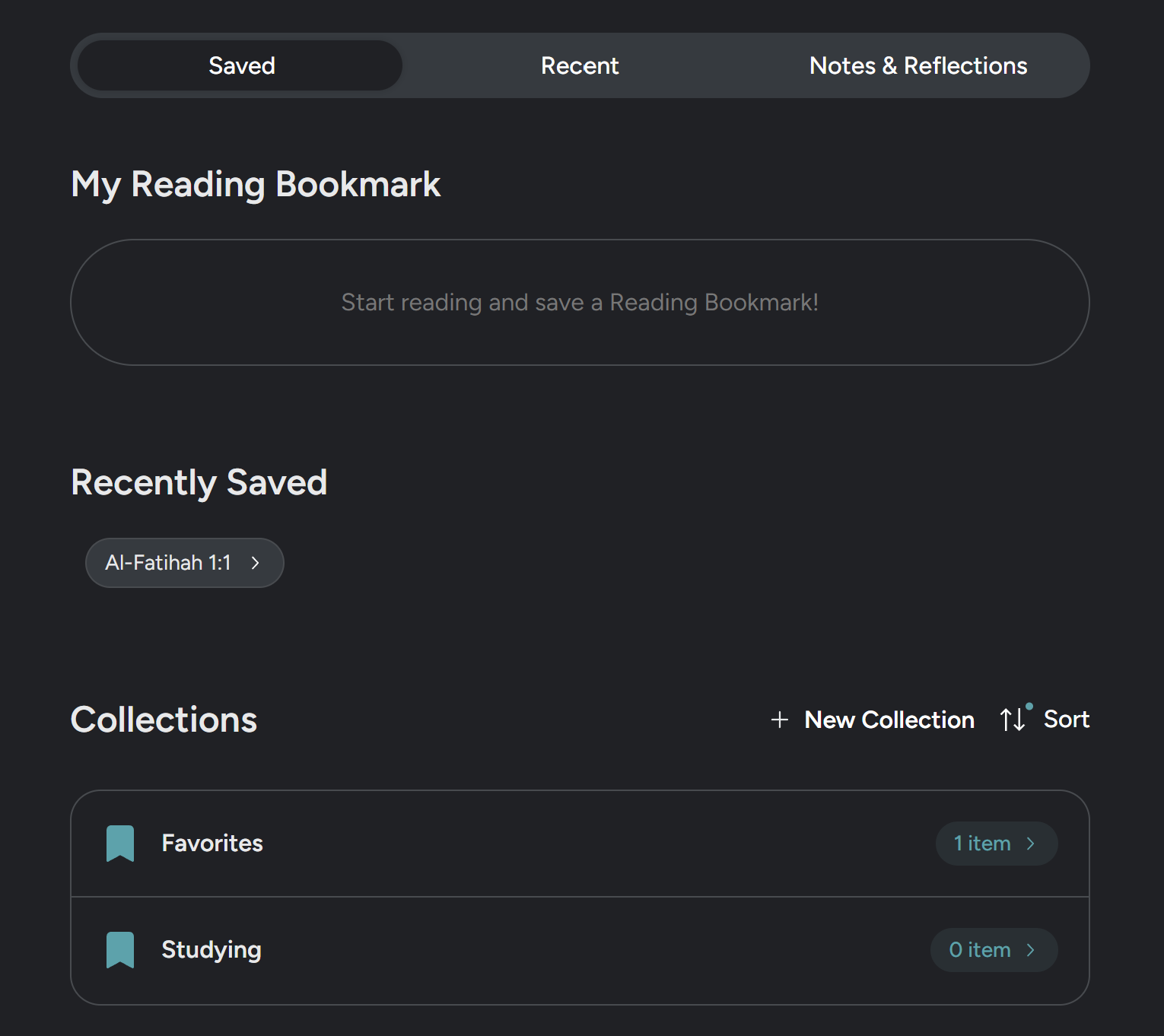Click the sort arrows icon

(1013, 720)
